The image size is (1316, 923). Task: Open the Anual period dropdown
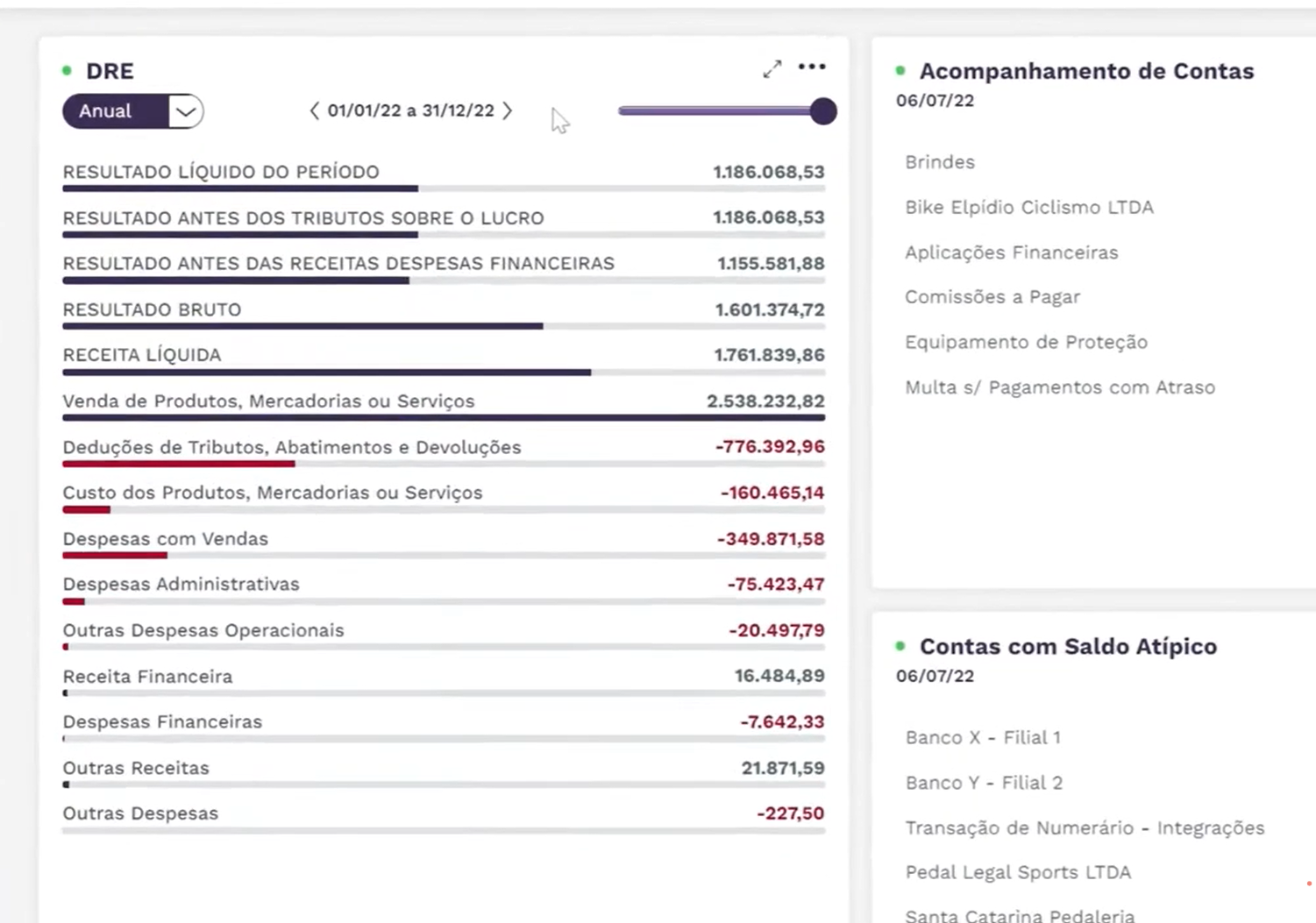pyautogui.click(x=185, y=111)
